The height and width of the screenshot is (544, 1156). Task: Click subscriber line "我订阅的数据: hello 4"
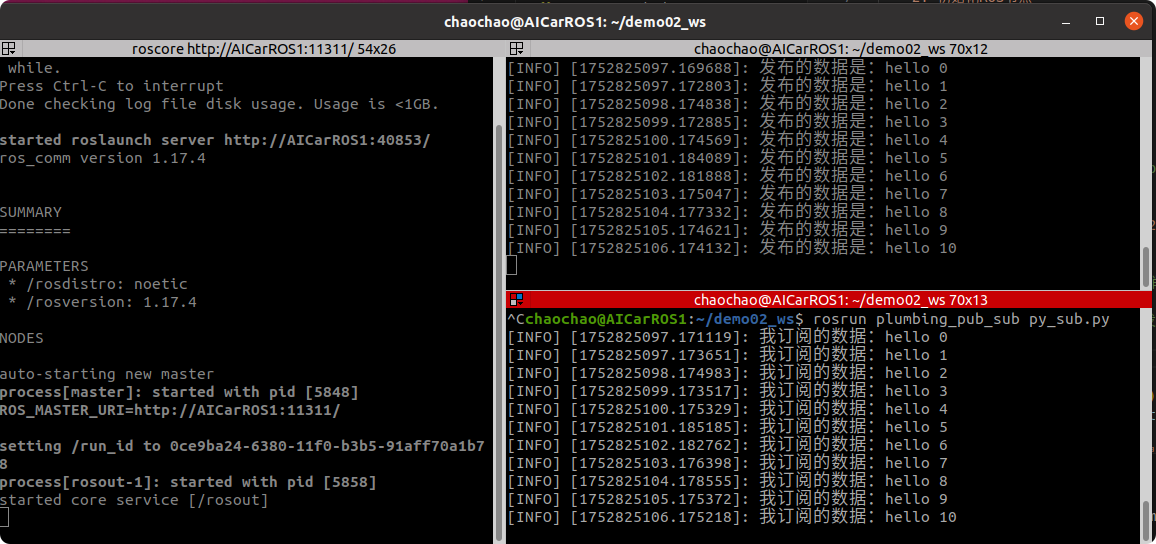pos(728,410)
